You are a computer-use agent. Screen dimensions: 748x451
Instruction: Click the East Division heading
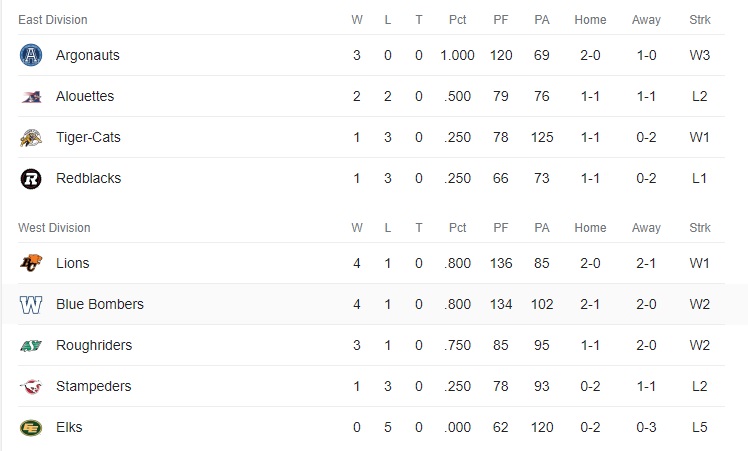click(52, 20)
